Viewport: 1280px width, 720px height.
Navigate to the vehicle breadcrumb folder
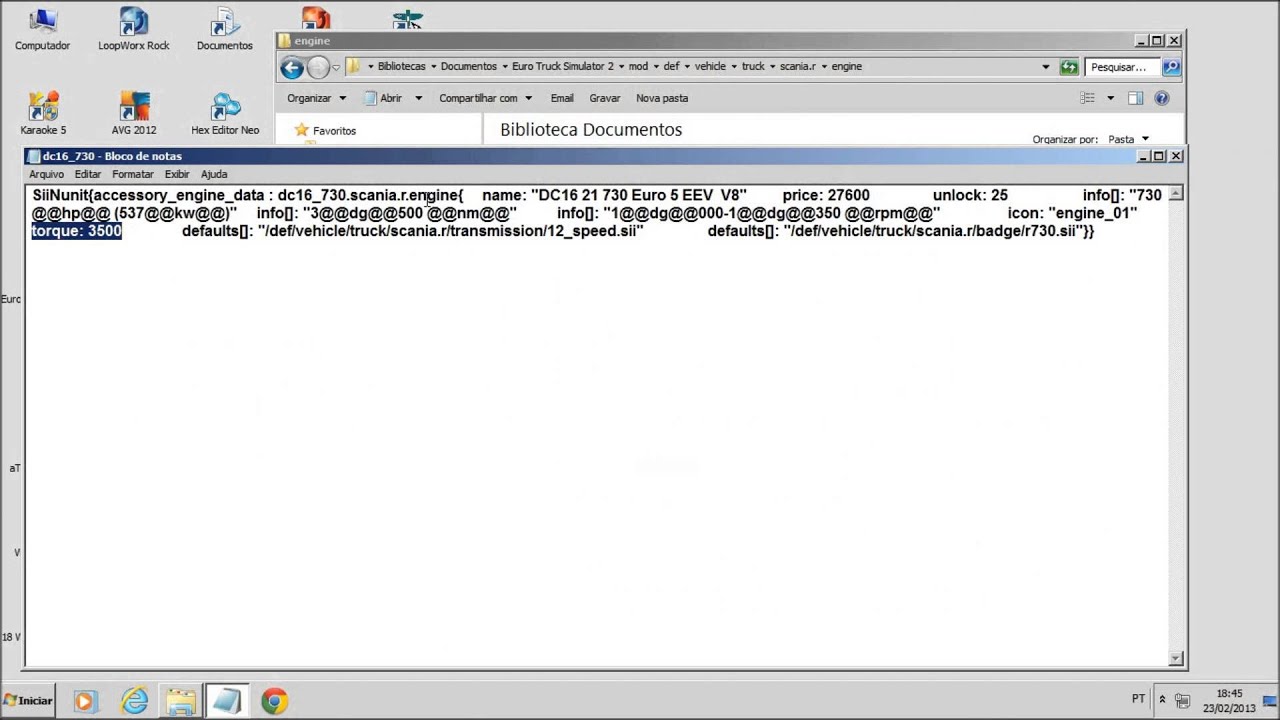point(710,67)
